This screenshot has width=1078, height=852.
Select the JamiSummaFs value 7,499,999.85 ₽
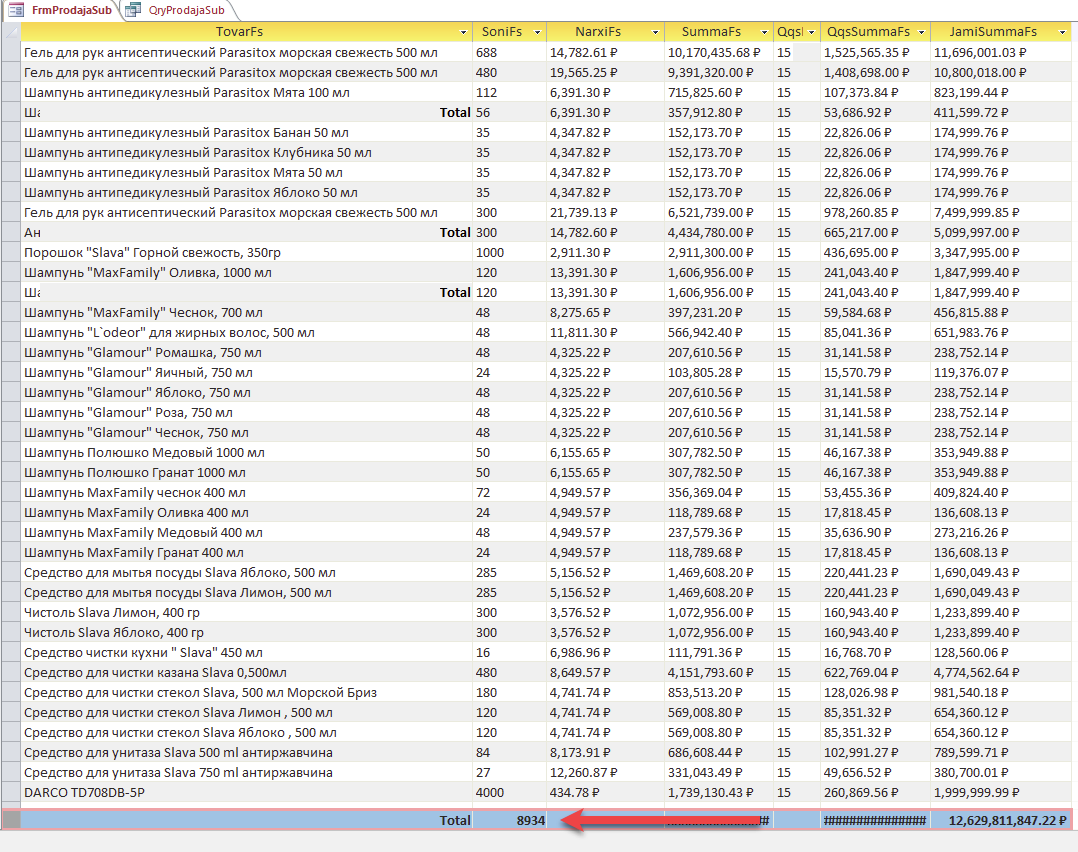click(976, 212)
